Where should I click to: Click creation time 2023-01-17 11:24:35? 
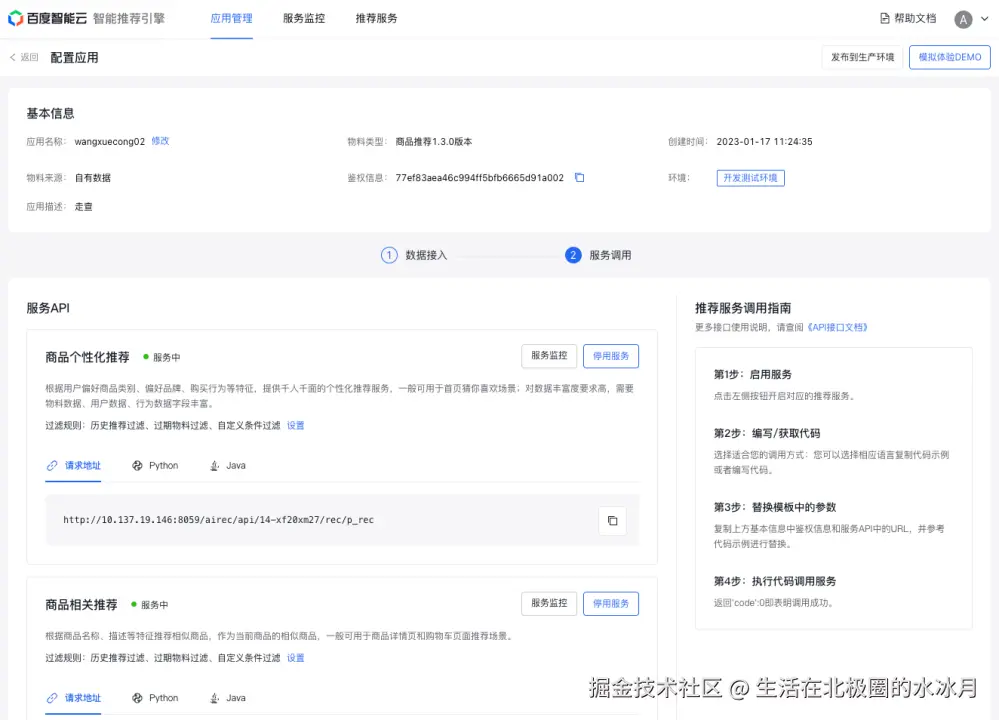pos(764,141)
